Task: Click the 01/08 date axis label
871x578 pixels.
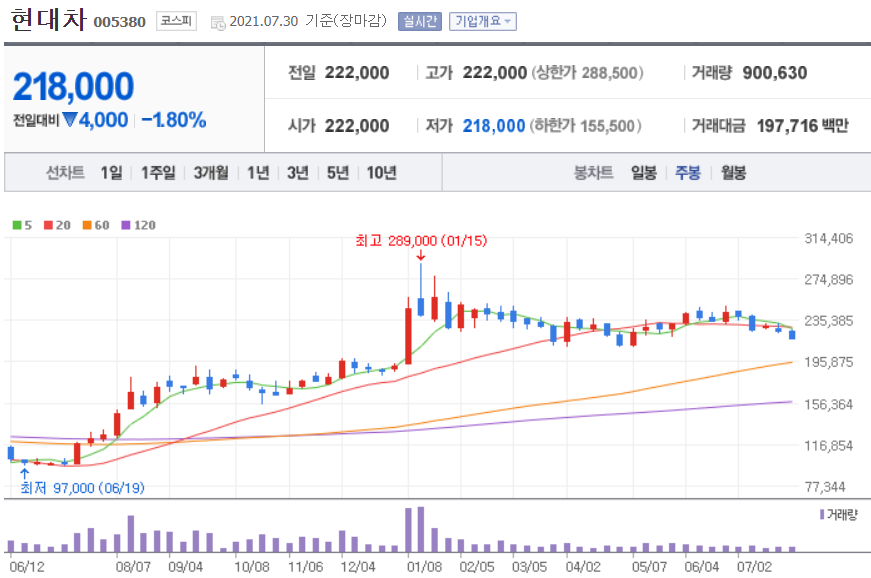Action: point(424,567)
